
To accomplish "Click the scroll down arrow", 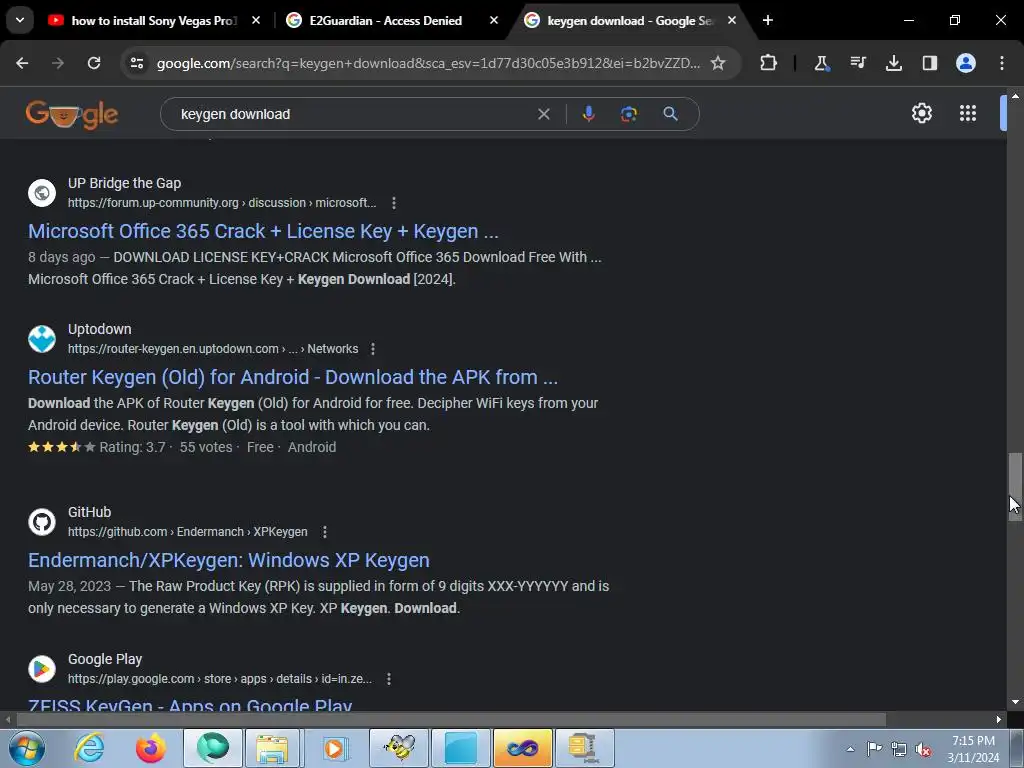I will pos(1015,703).
